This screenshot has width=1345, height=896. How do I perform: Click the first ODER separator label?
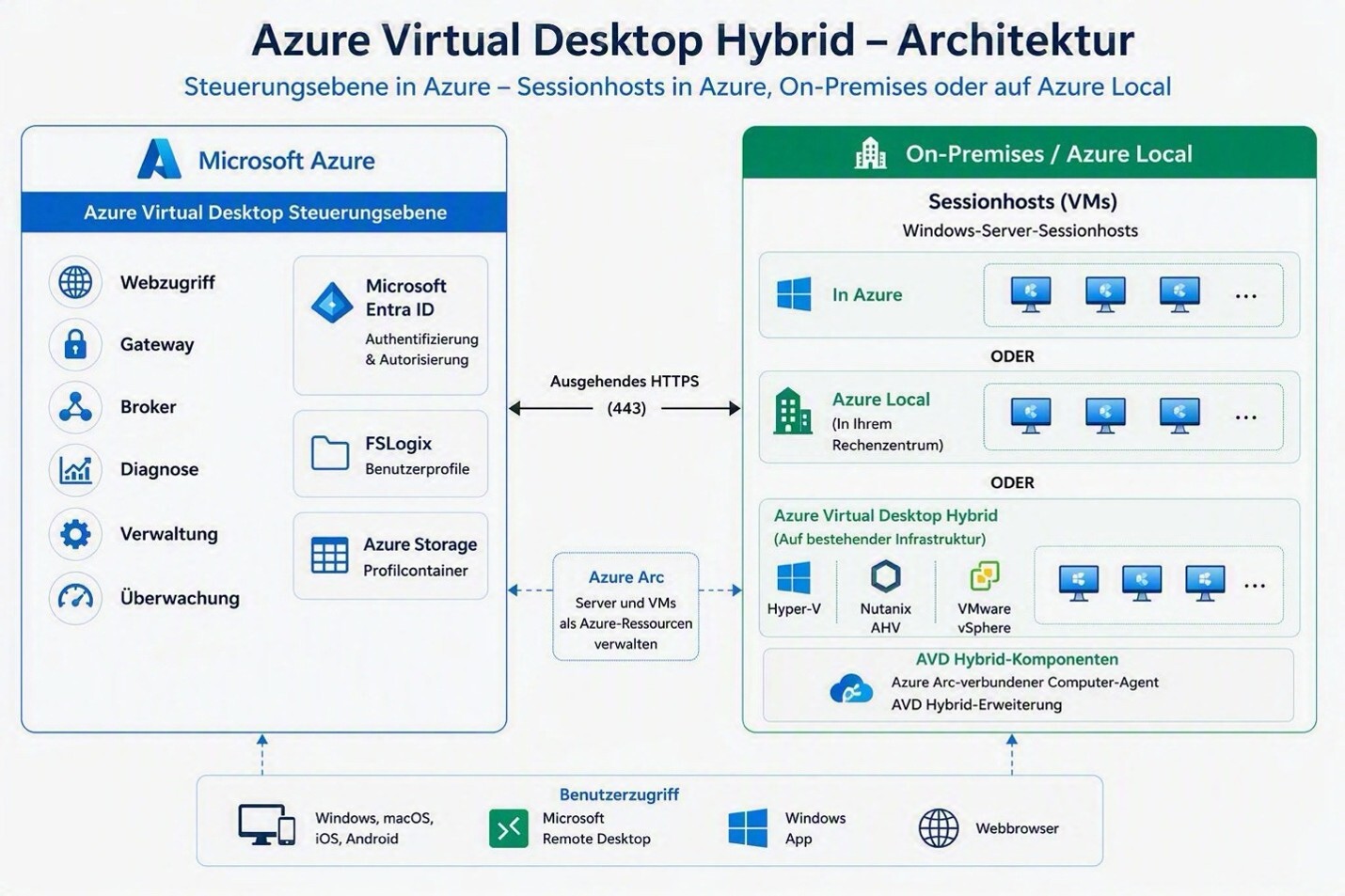(1012, 356)
